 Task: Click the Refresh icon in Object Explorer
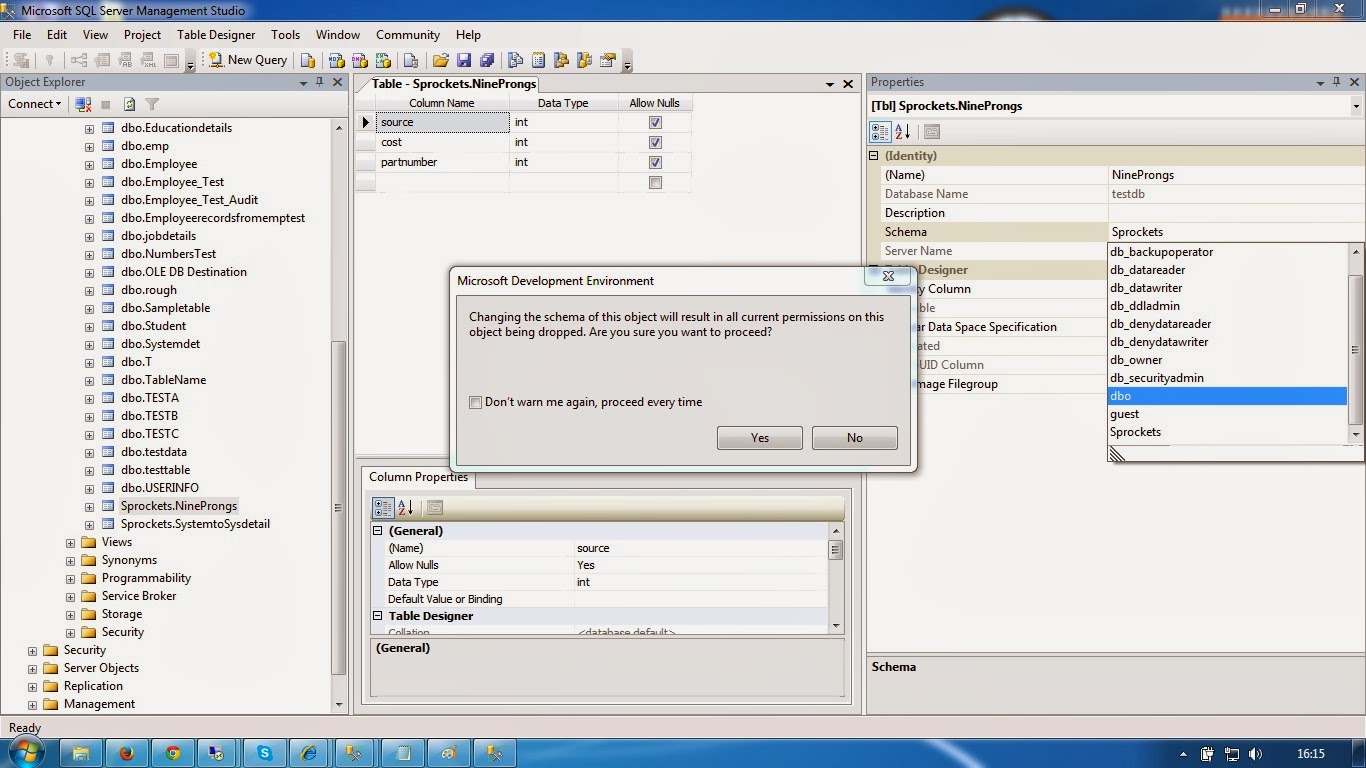pyautogui.click(x=129, y=104)
